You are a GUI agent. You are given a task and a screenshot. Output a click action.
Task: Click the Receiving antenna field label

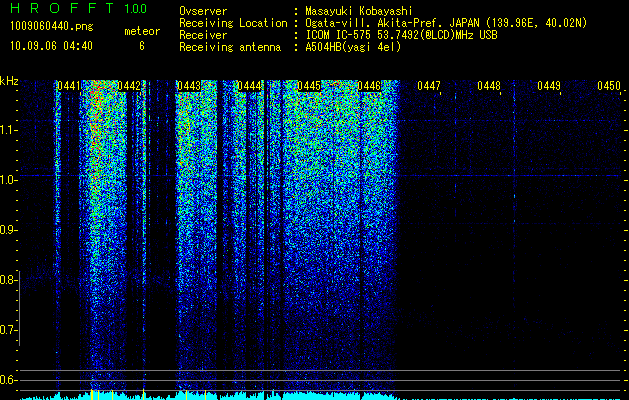coord(230,47)
